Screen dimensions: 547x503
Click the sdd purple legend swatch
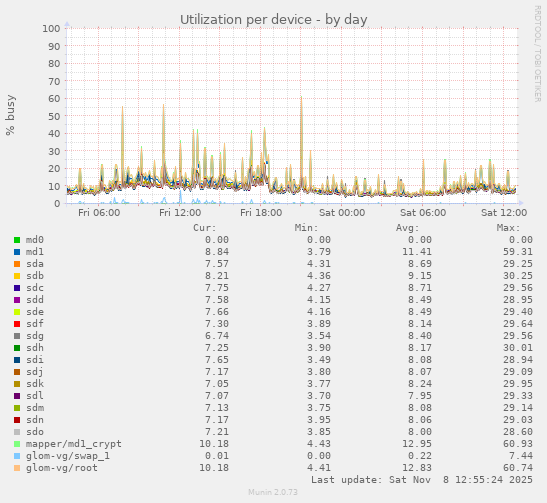click(x=17, y=300)
